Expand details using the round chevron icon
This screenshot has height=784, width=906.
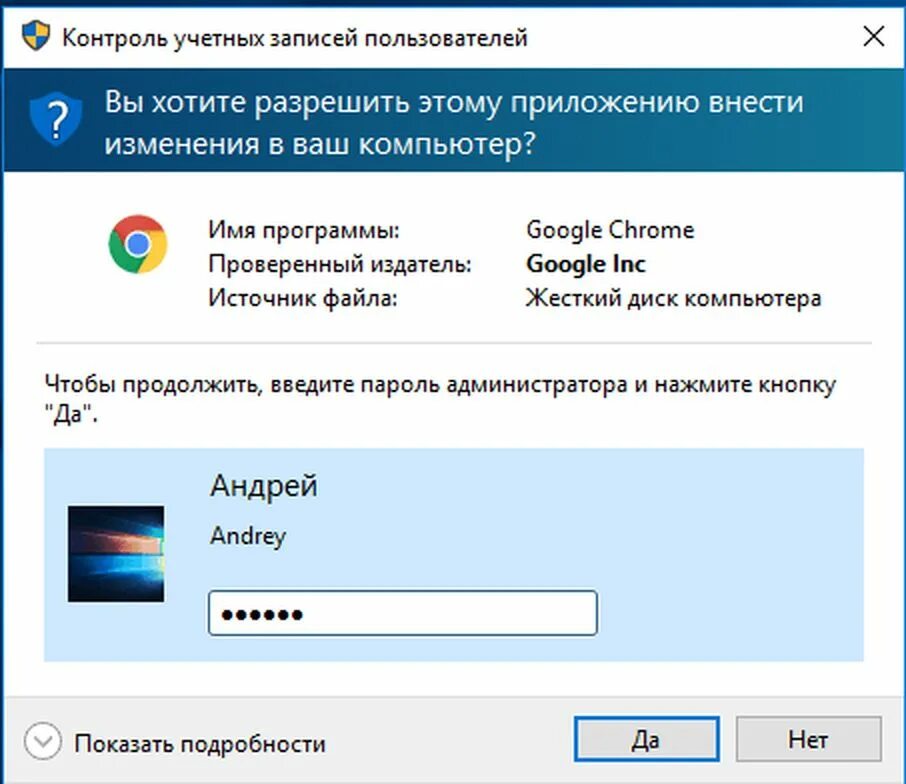pos(43,741)
